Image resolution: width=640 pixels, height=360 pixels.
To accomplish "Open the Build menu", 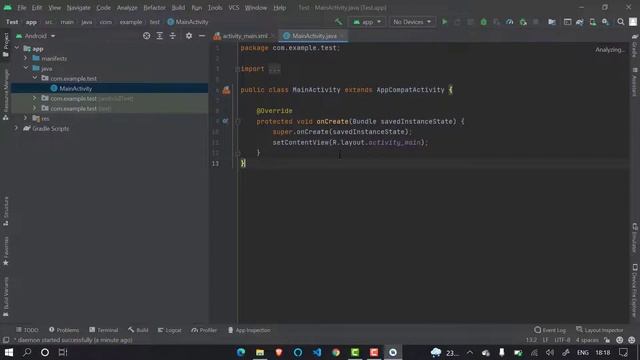I will 178,8.
